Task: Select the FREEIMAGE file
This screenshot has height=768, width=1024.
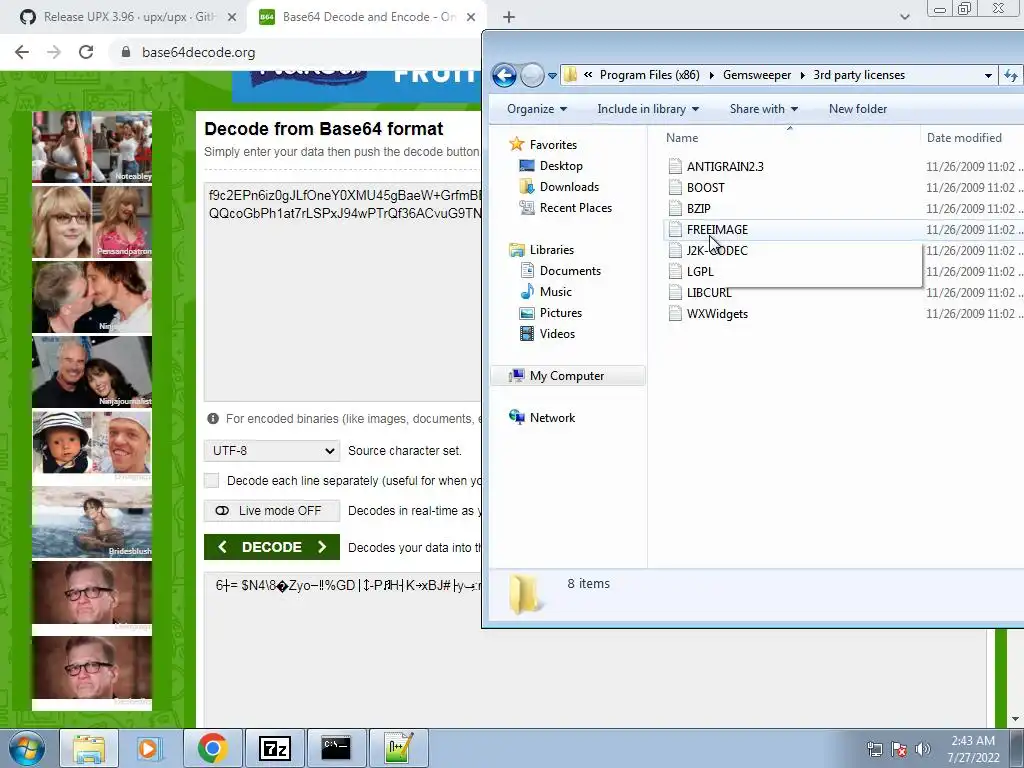Action: (x=717, y=229)
